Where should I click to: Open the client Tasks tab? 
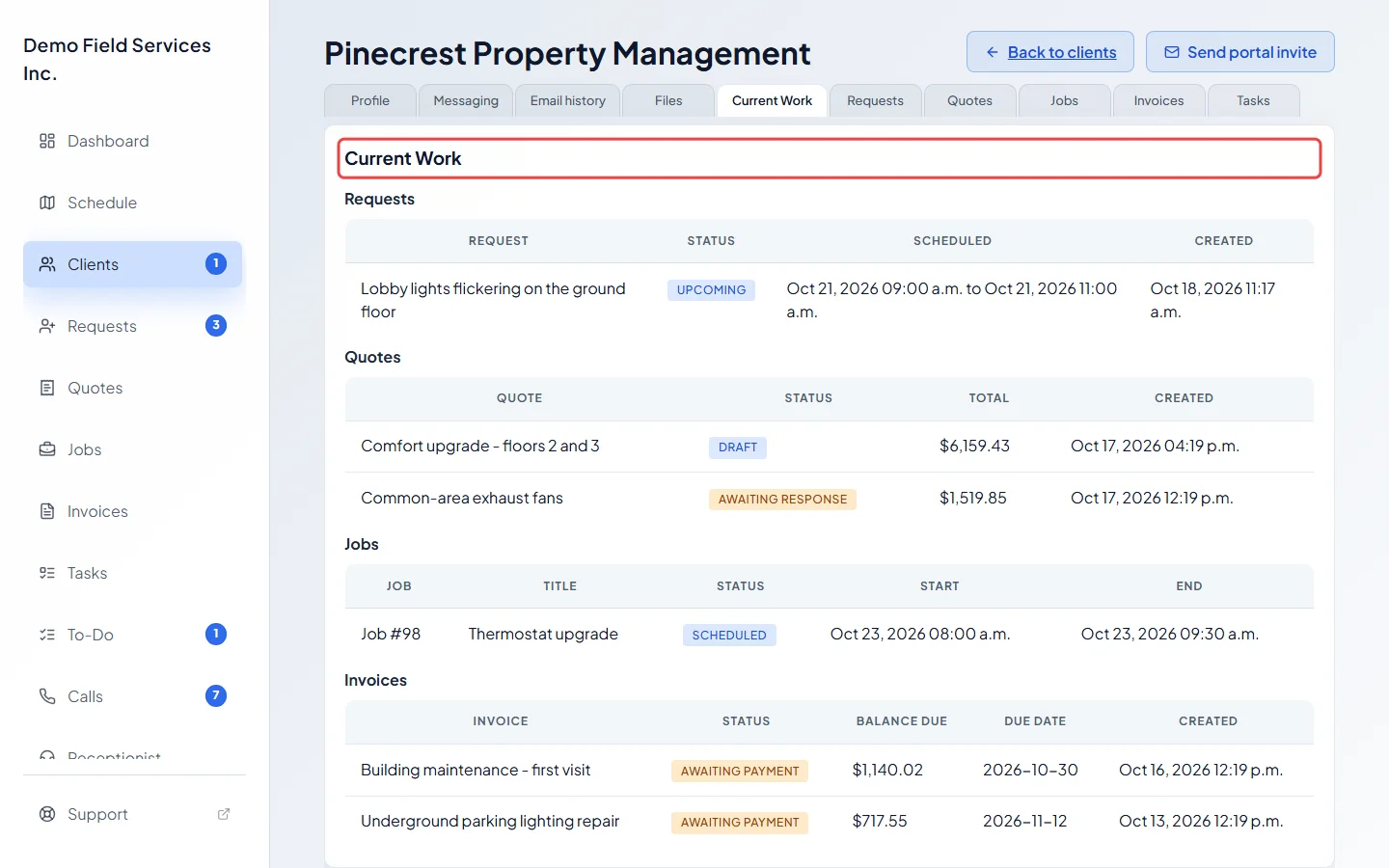[1254, 100]
